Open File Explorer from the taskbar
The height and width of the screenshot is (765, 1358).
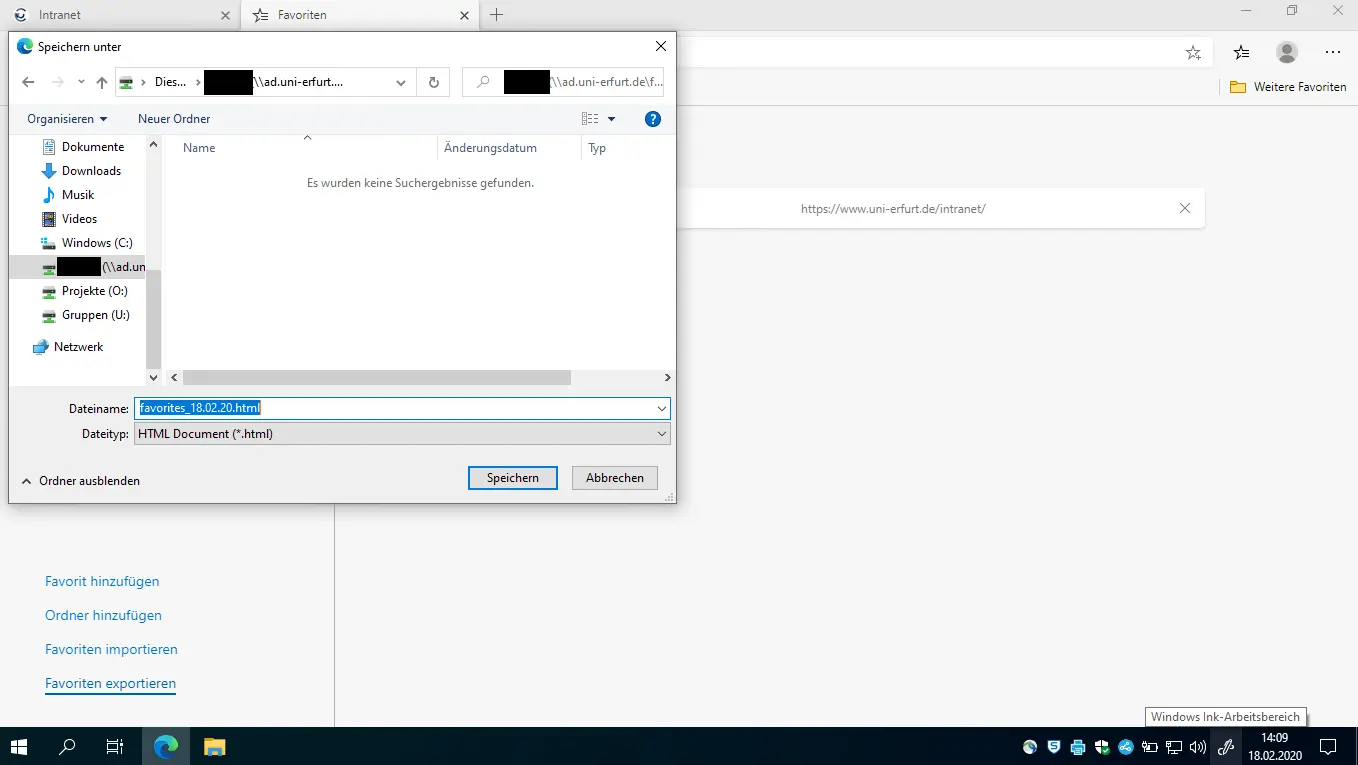[214, 746]
